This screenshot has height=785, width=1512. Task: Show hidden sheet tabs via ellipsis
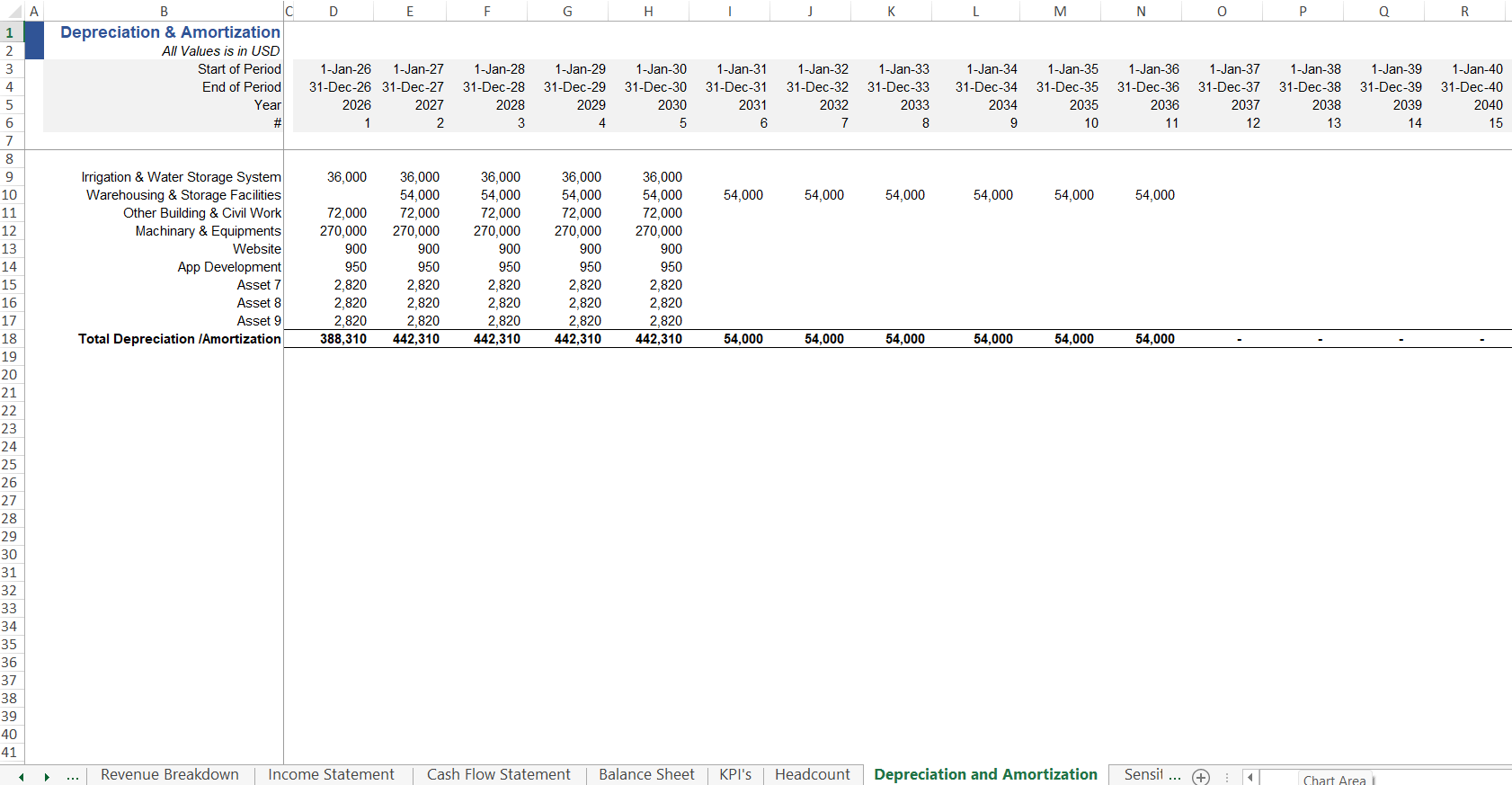click(x=73, y=776)
